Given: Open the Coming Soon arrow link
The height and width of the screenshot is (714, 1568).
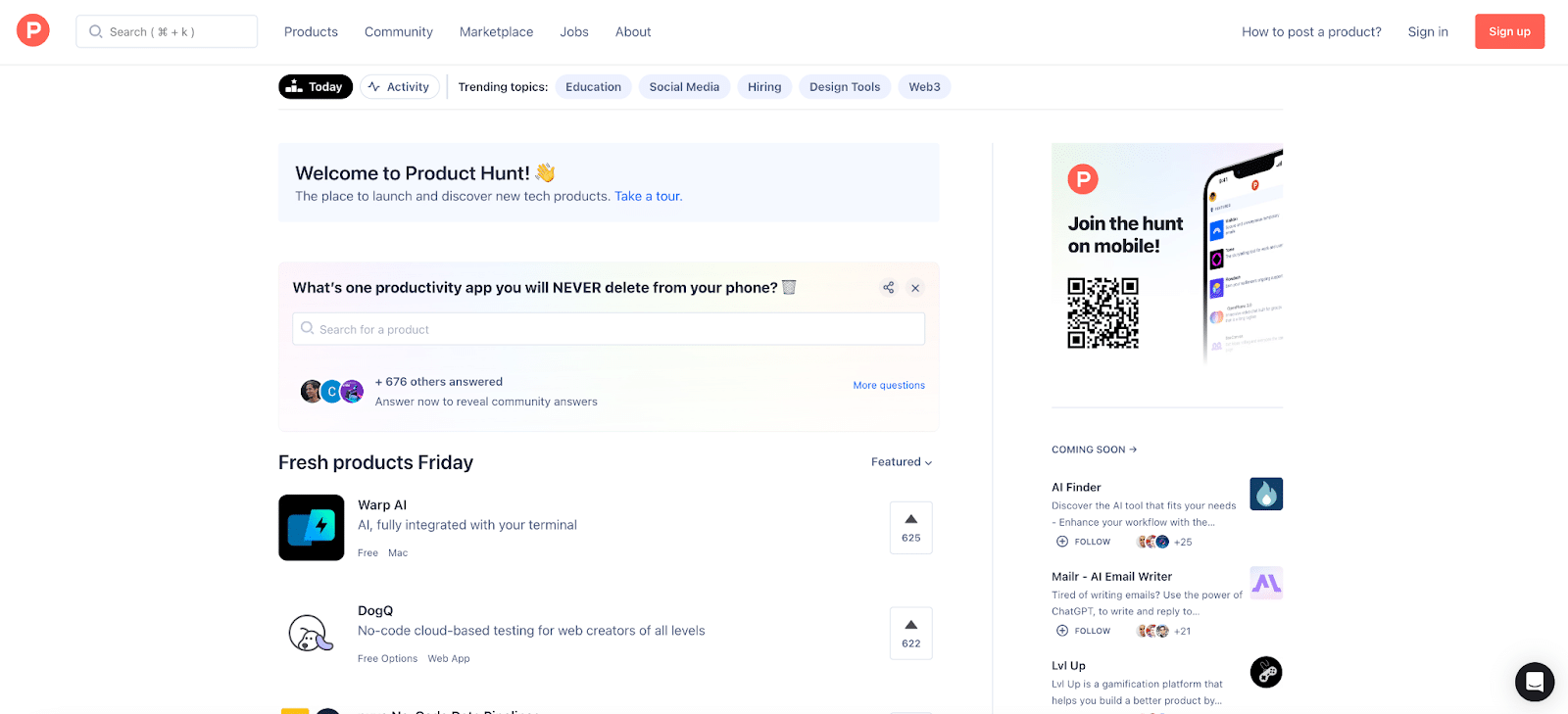Looking at the screenshot, I should click(1094, 450).
